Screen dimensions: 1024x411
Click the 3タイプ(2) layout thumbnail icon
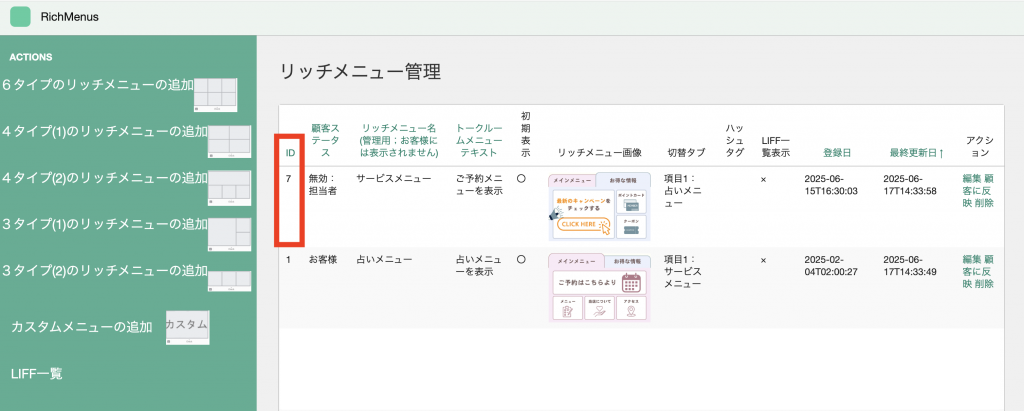(229, 280)
